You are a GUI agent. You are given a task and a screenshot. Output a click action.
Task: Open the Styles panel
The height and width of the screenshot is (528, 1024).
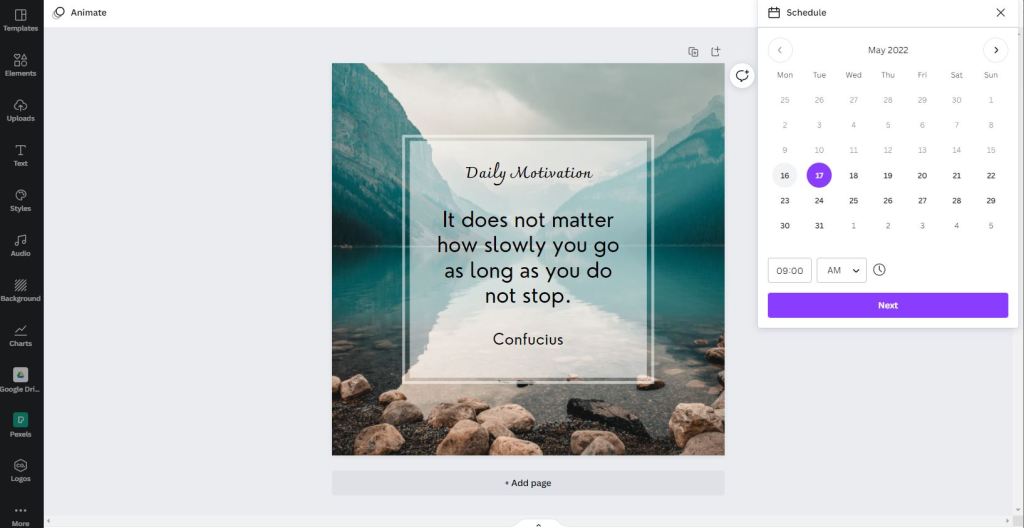point(20,201)
